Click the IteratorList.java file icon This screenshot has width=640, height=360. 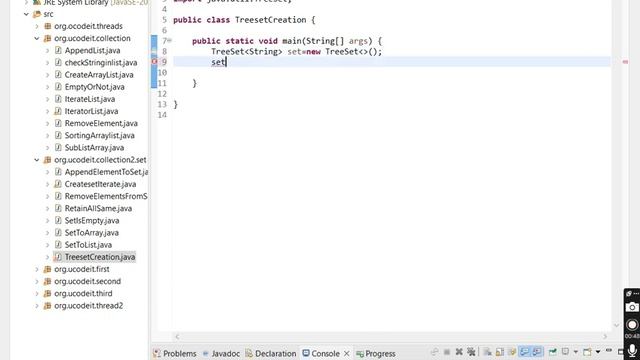pyautogui.click(x=58, y=111)
